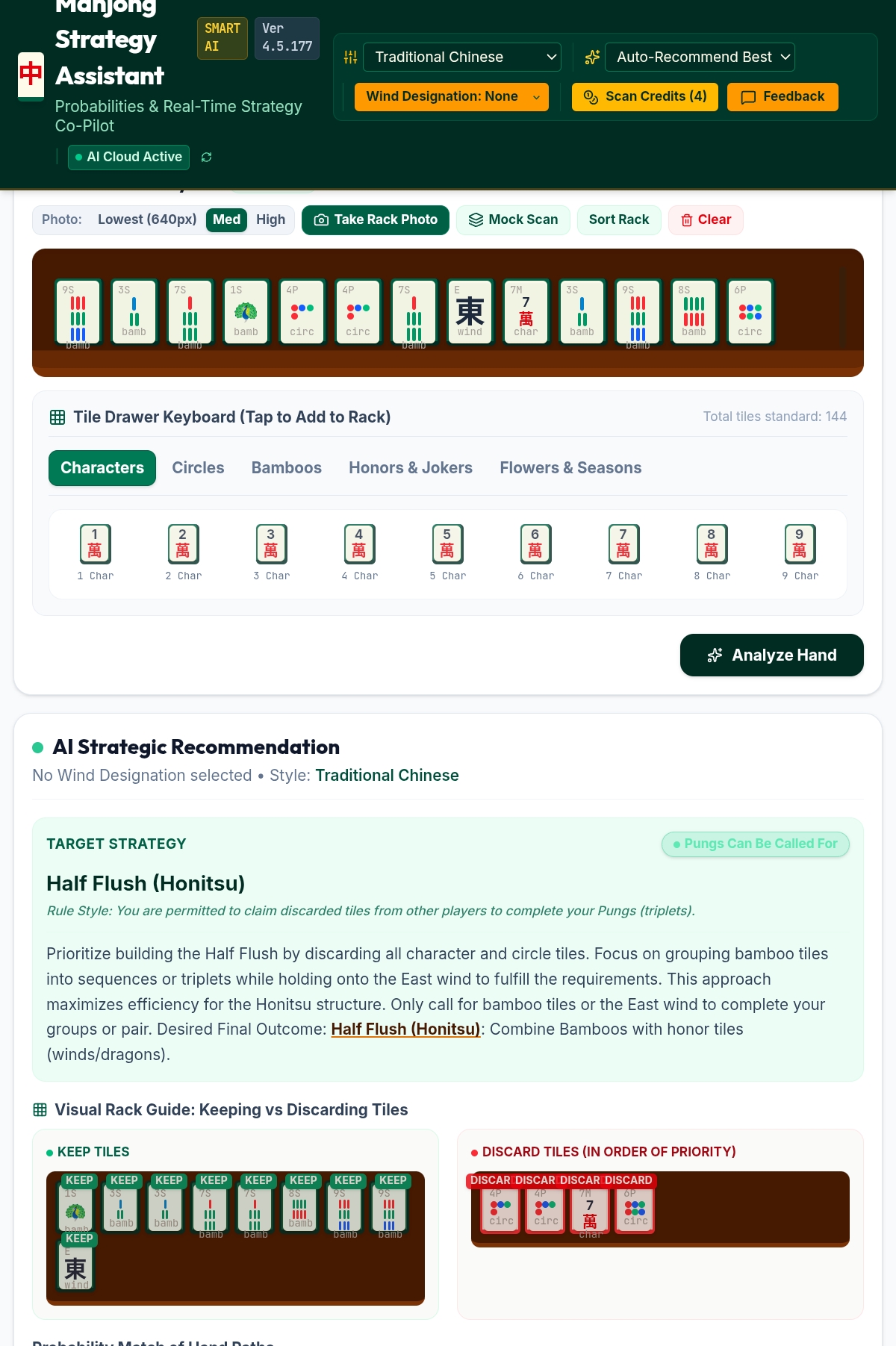Click the refresh icon beside AI Cloud Active

[207, 157]
